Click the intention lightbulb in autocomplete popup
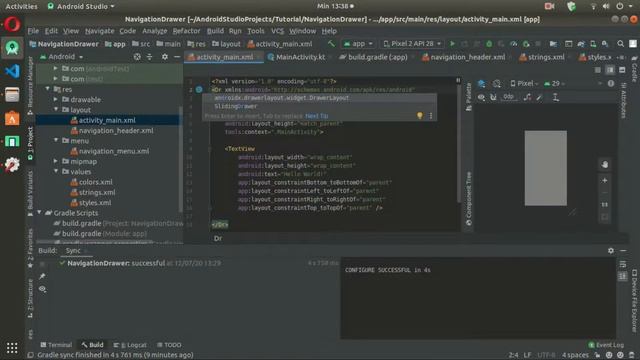Image resolution: width=640 pixels, height=360 pixels. (x=420, y=116)
